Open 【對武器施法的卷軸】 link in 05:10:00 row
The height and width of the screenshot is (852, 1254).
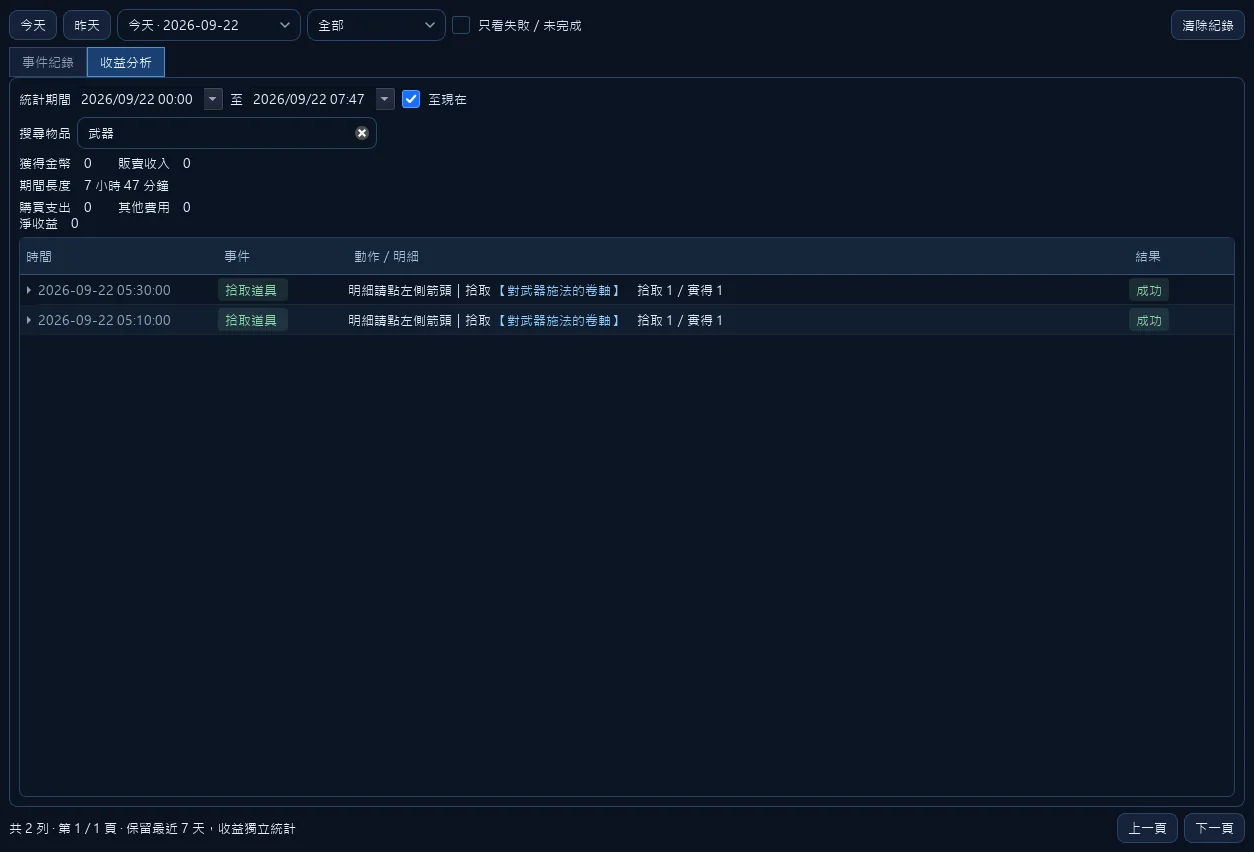[x=558, y=320]
